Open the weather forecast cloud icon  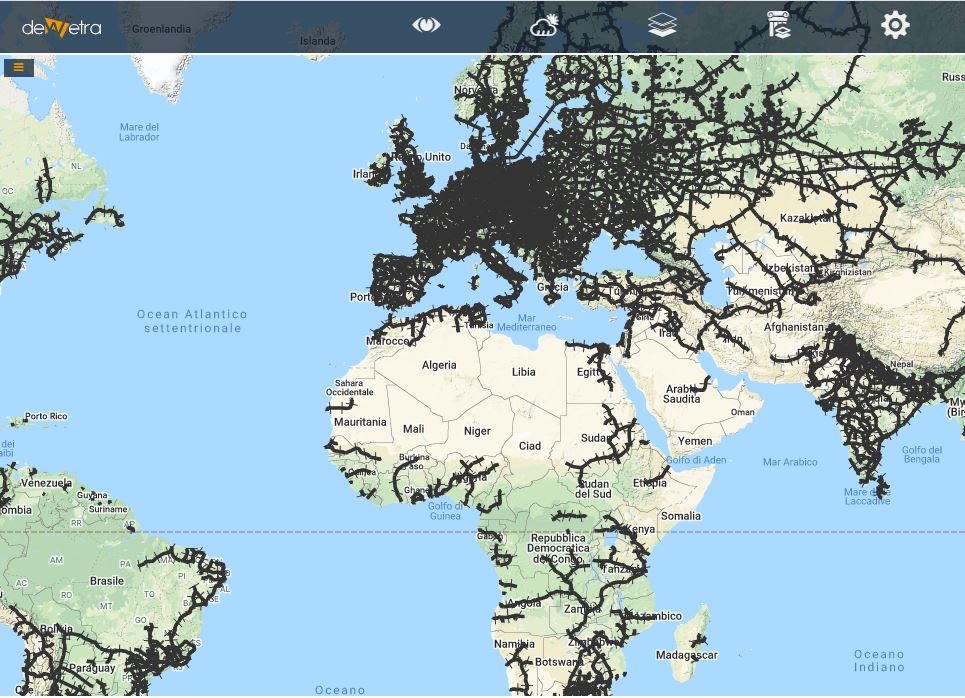click(545, 25)
